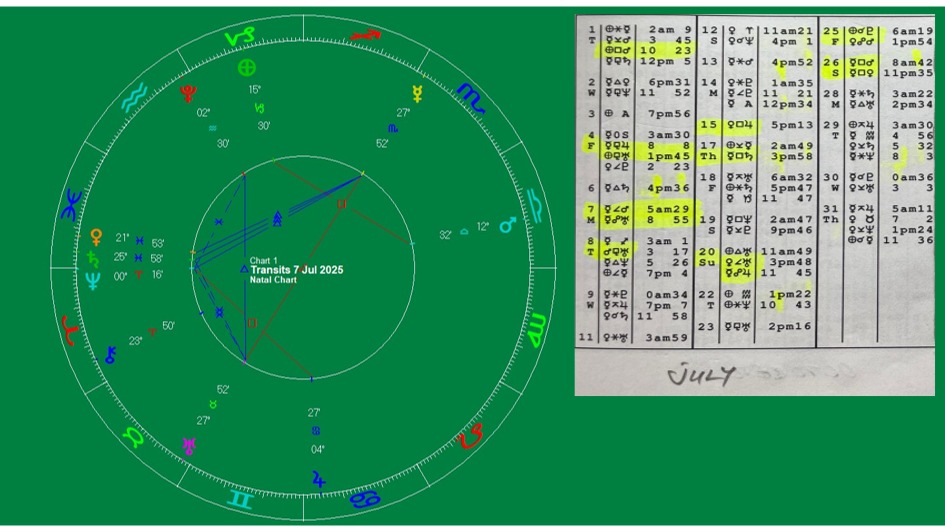The width and height of the screenshot is (945, 532).
Task: Click the '58'' minutes in Saturn row
Action: [x=157, y=258]
